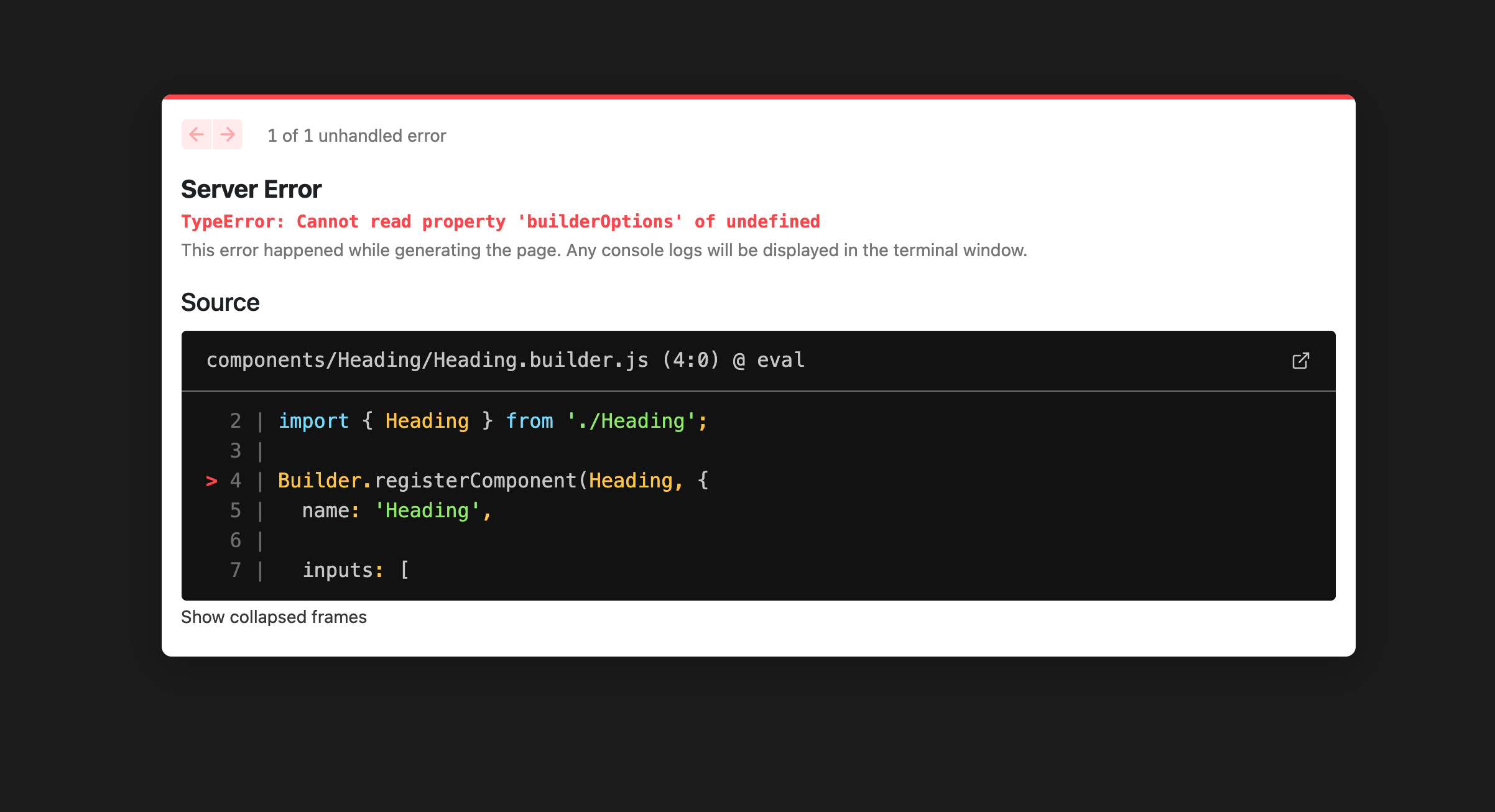The height and width of the screenshot is (812, 1495).
Task: Click the './Heading' string in import line
Action: pos(631,421)
